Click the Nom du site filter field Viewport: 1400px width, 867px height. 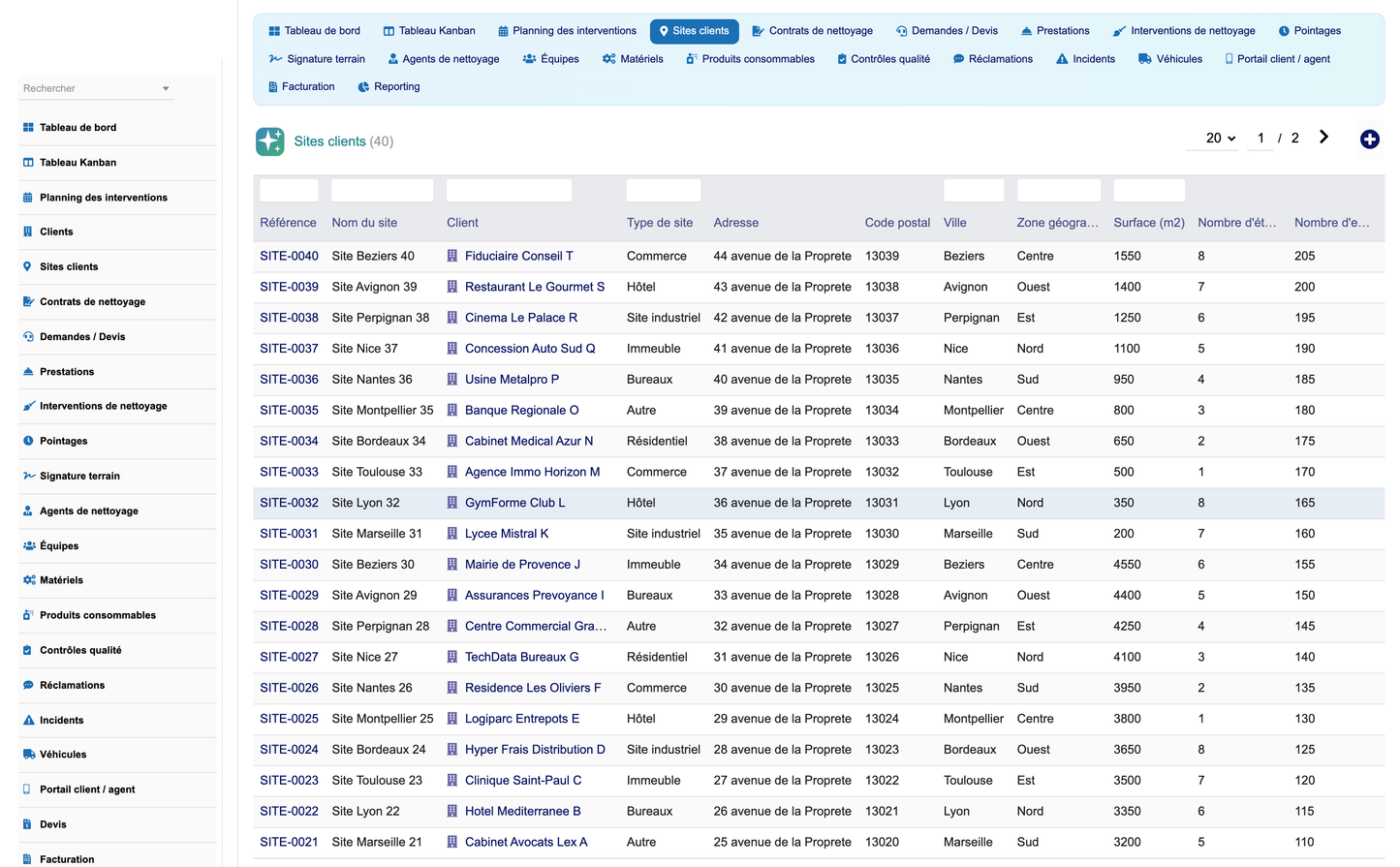[x=383, y=191]
